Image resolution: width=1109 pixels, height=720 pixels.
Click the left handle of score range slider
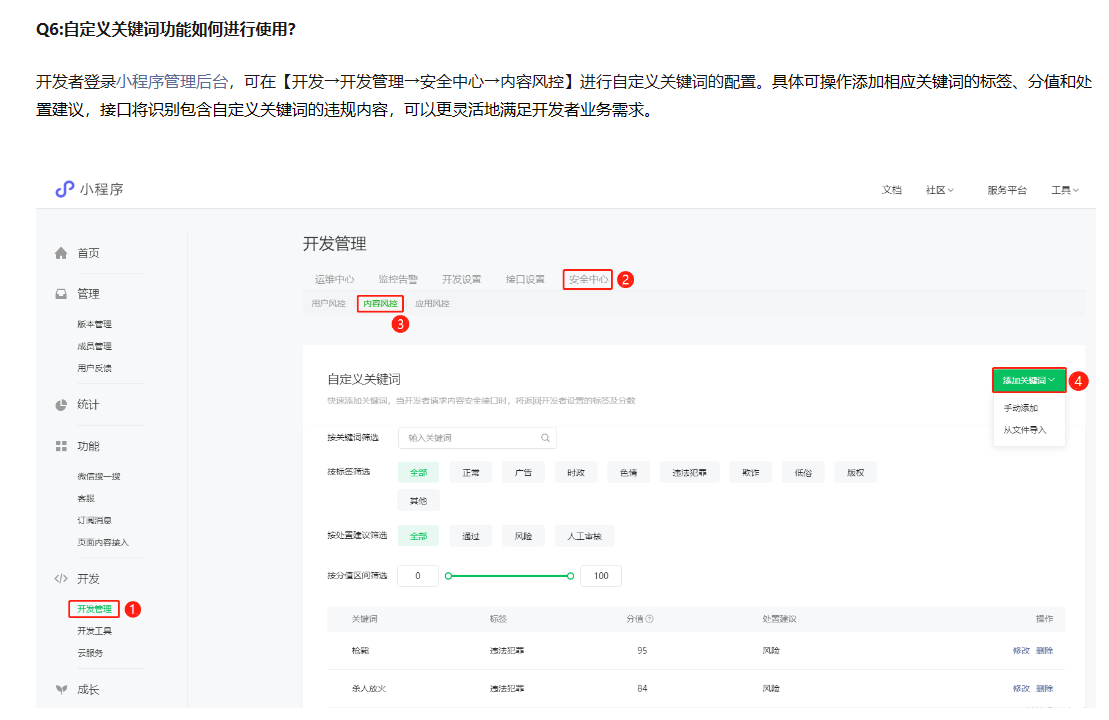448,576
